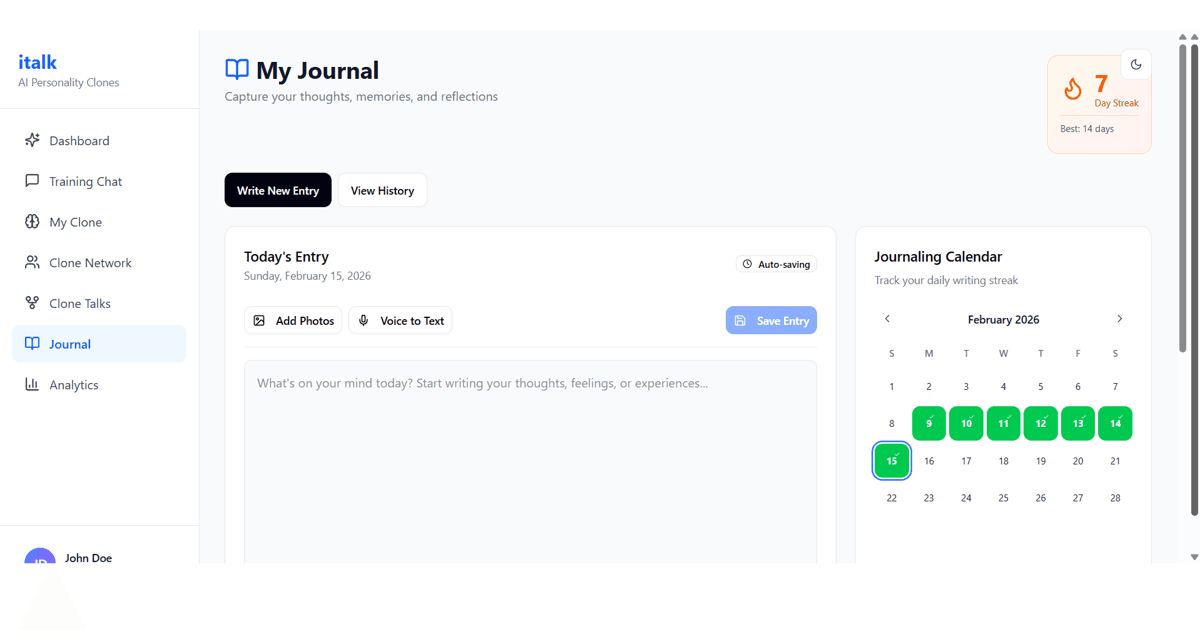Open the Analytics page
The width and height of the screenshot is (1200, 630).
click(x=99, y=385)
